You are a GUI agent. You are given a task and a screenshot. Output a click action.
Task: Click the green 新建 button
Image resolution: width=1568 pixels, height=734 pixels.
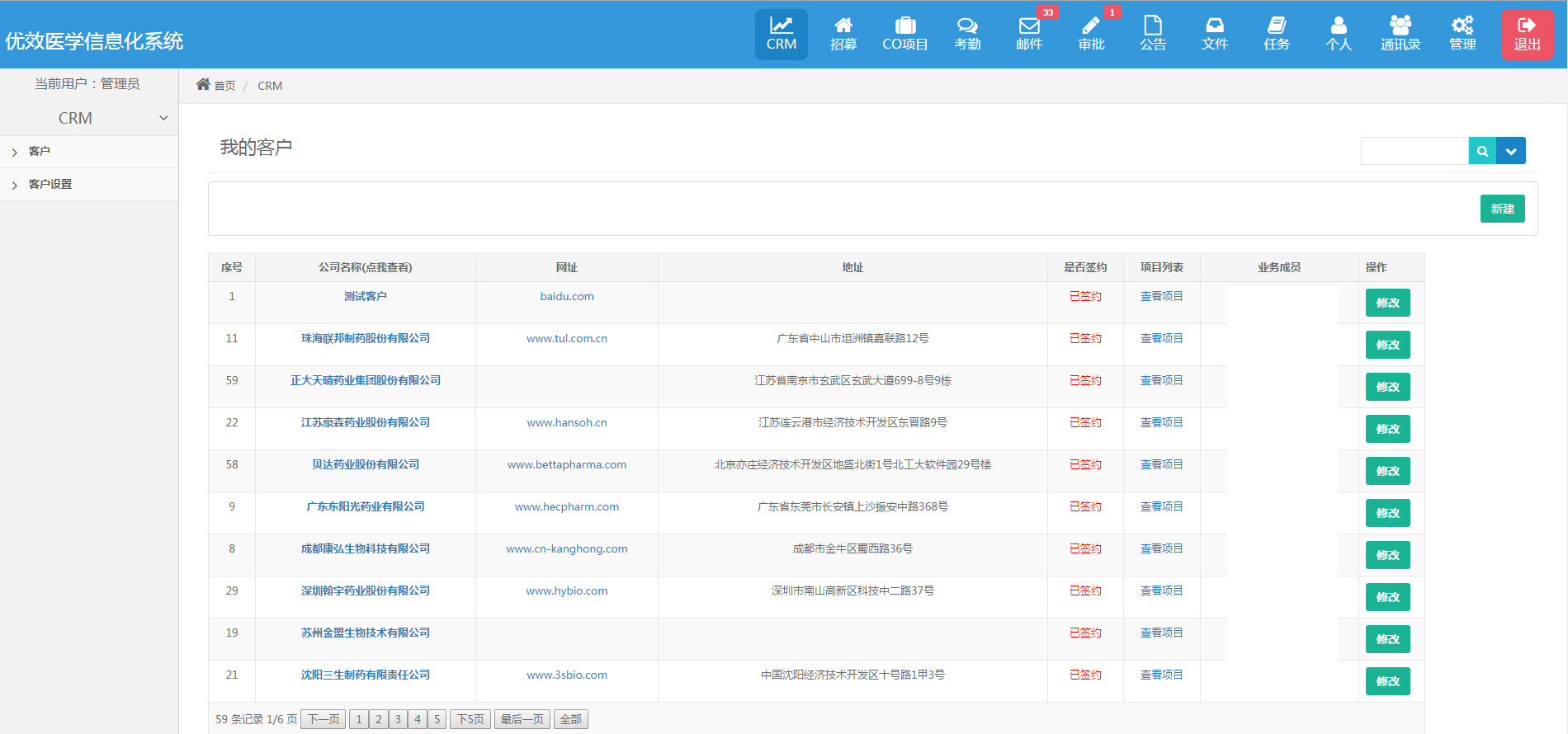[x=1502, y=209]
